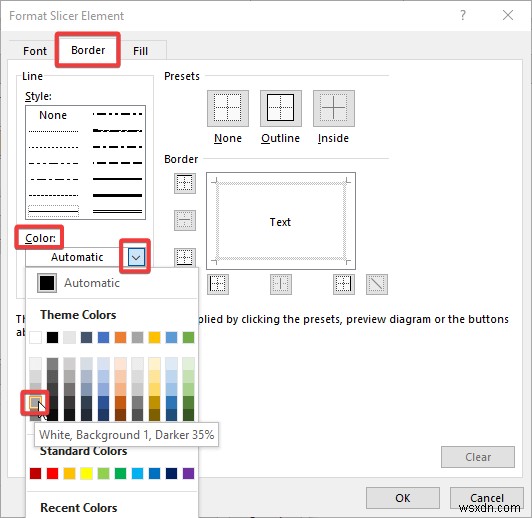Toggle the inside vertical border button
Viewport: 532px width, 518px height.
pyautogui.click(x=281, y=284)
